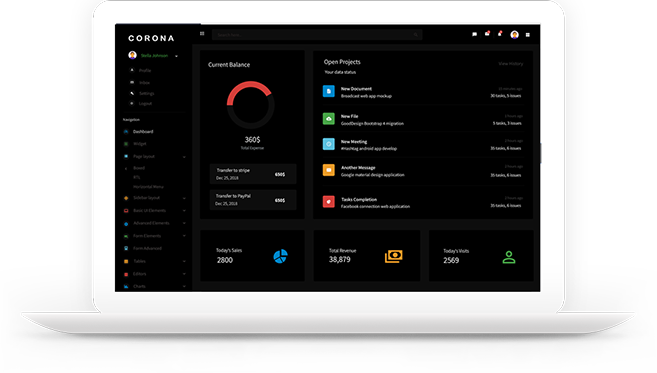Expand the Basic UI Elements menu chevron
Image resolution: width=657 pixels, height=373 pixels.
(184, 211)
